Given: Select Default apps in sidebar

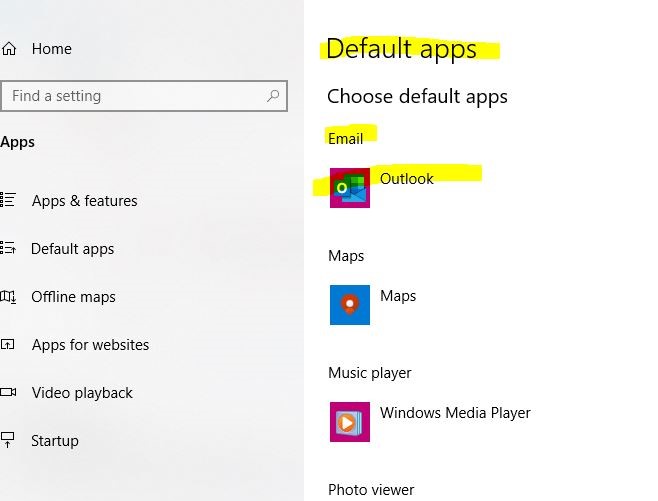Looking at the screenshot, I should pyautogui.click(x=72, y=249).
